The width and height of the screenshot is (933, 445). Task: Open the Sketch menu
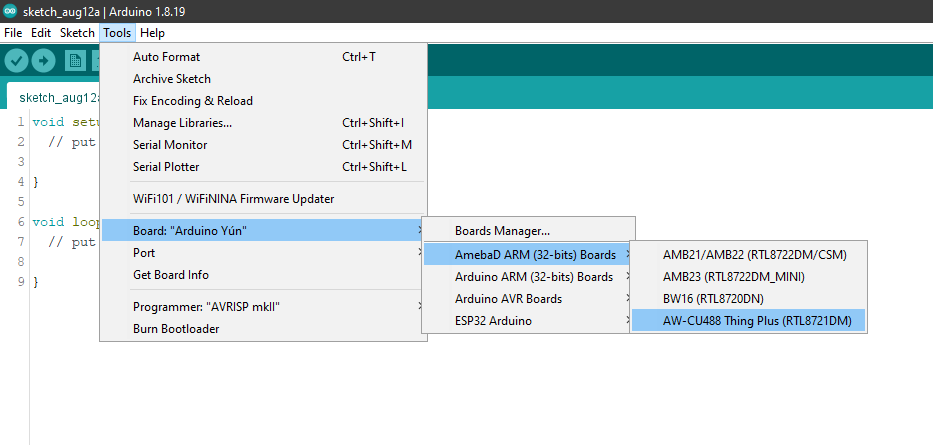(77, 33)
